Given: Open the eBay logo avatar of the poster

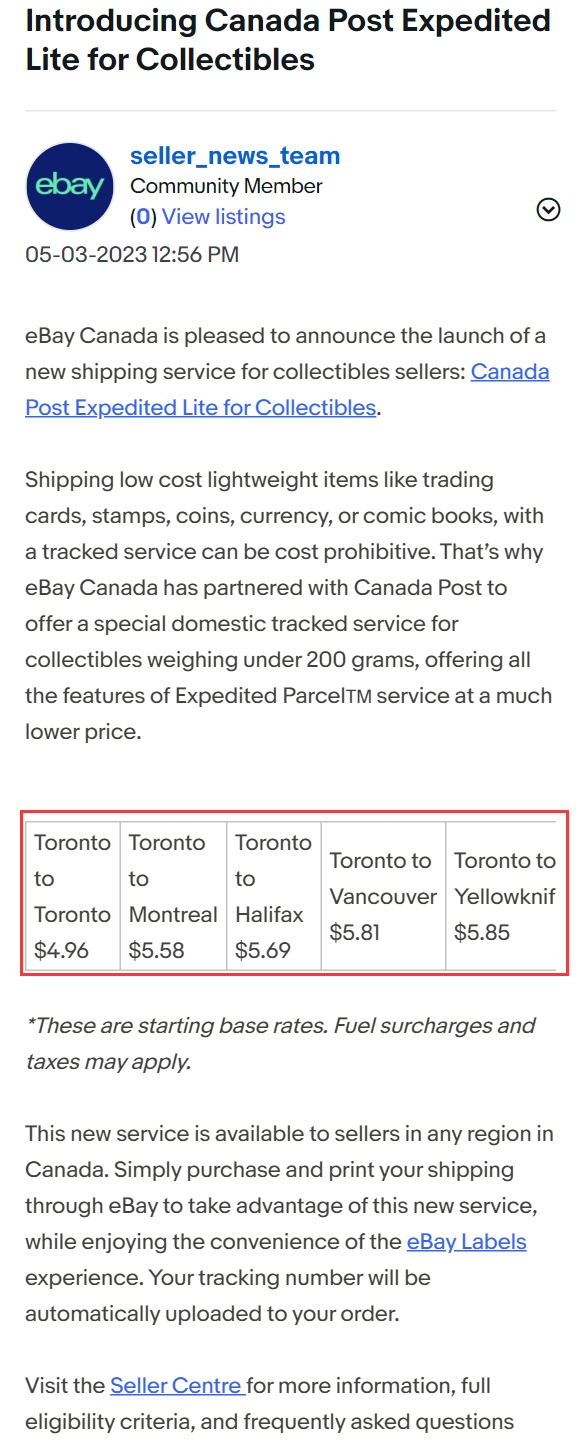Looking at the screenshot, I should 70,187.
